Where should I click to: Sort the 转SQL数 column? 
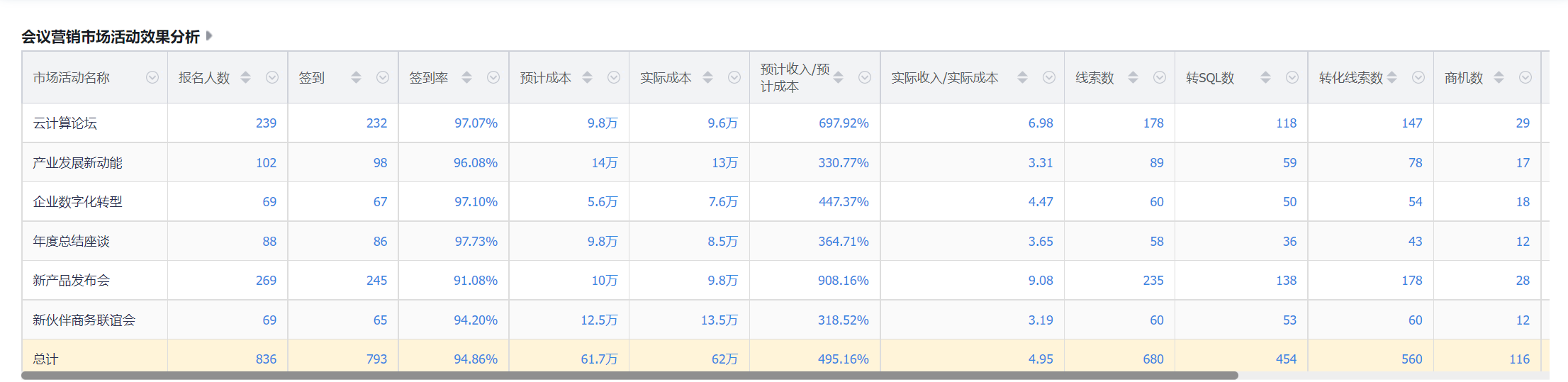[x=1265, y=77]
